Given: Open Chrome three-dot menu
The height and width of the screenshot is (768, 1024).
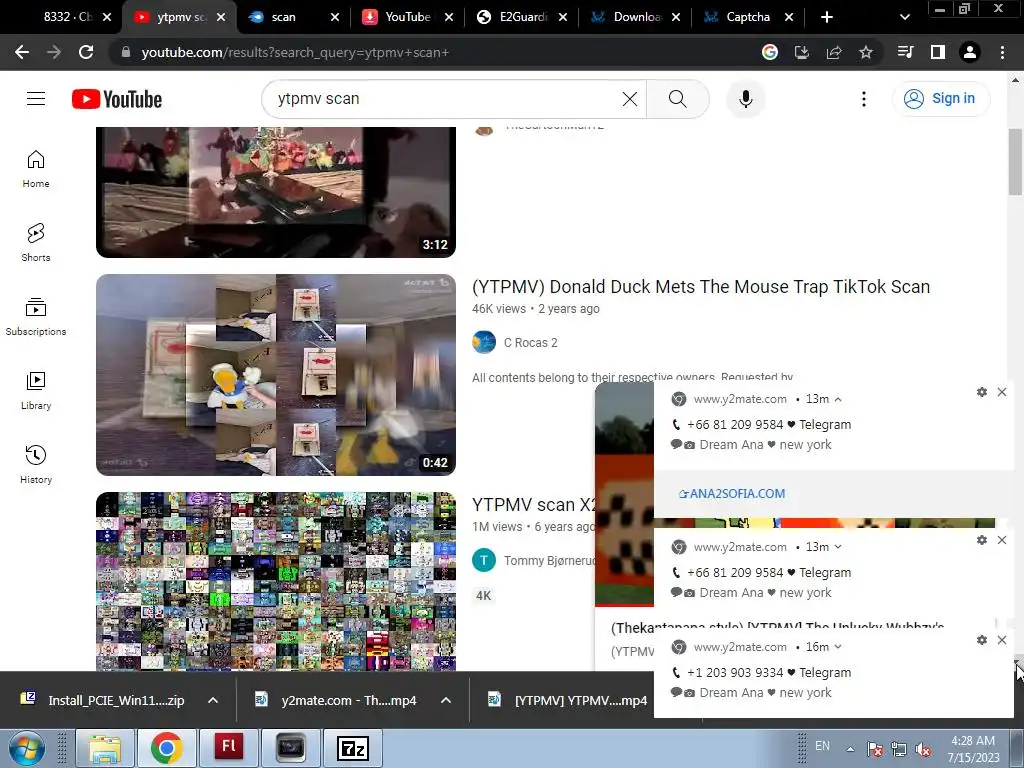Looking at the screenshot, I should coord(1002,52).
